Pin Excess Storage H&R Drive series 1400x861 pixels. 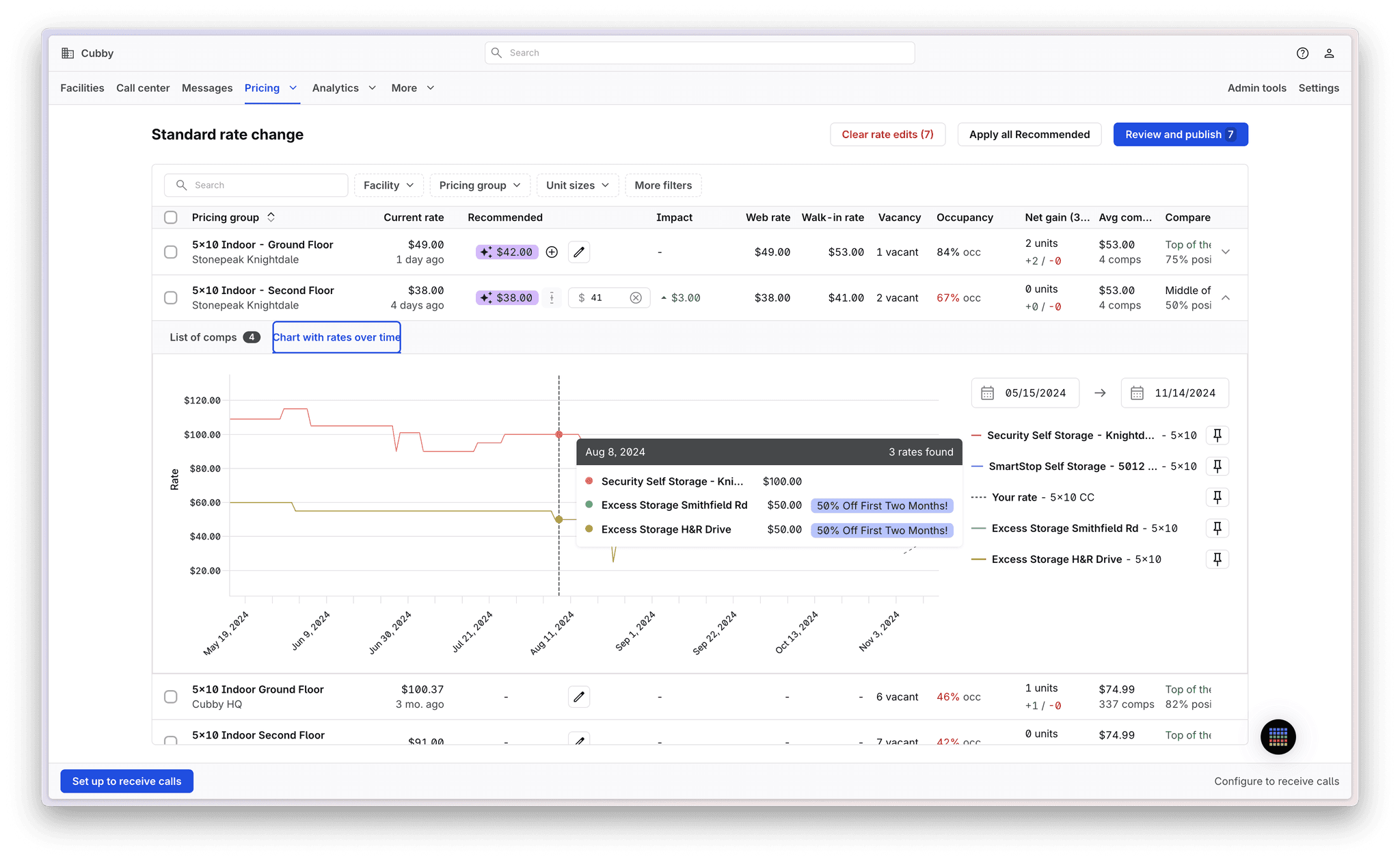[1217, 559]
